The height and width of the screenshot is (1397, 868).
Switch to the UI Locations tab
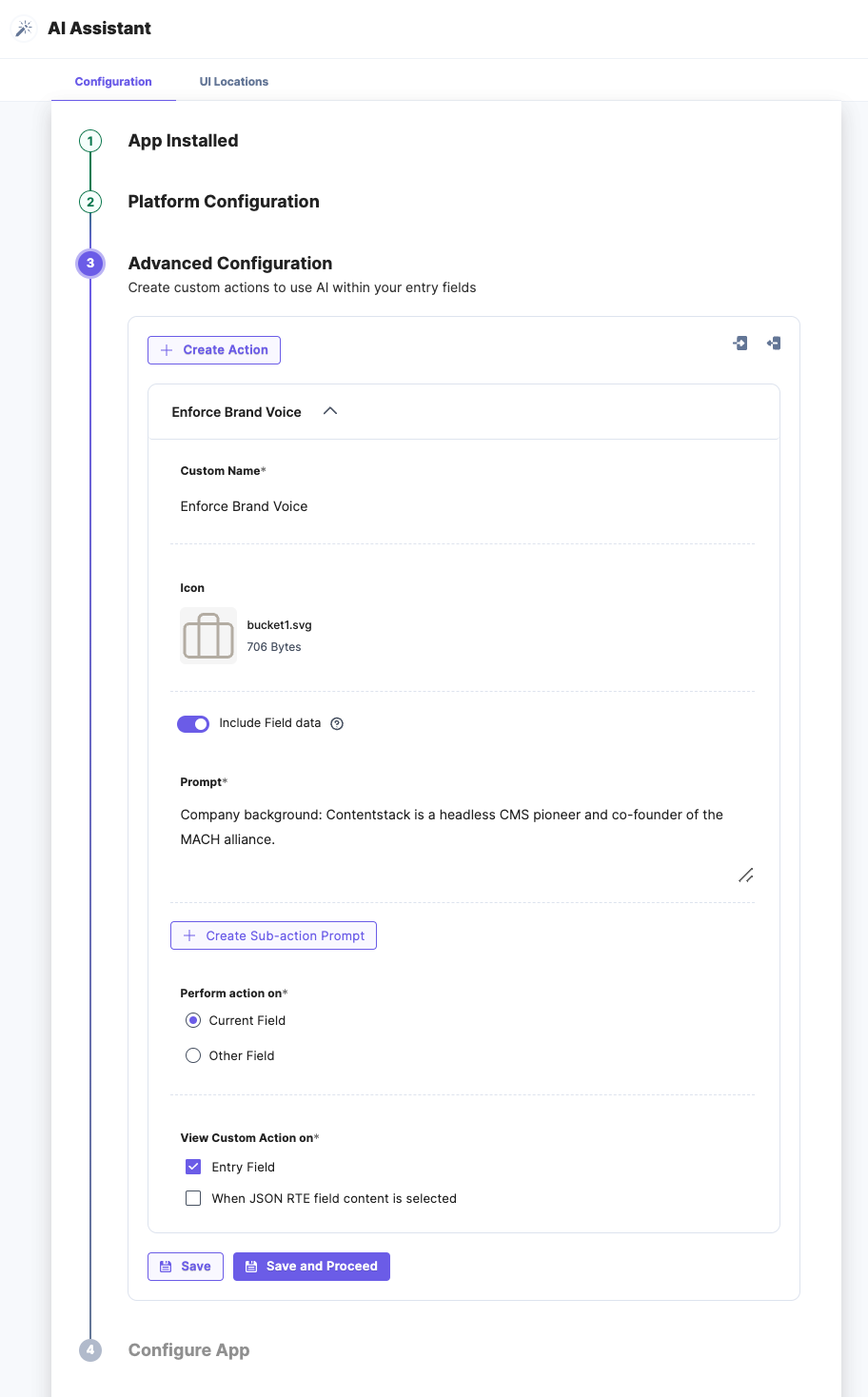234,82
